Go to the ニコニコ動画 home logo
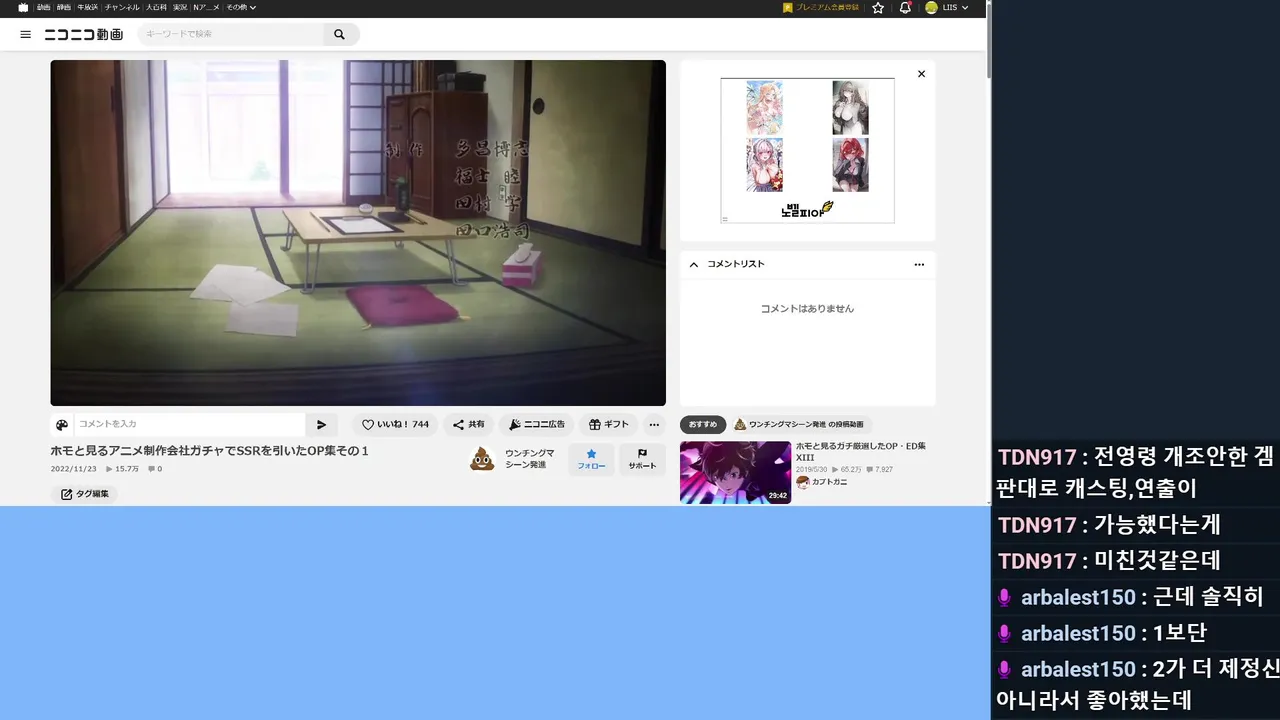Image resolution: width=1280 pixels, height=720 pixels. (x=84, y=34)
